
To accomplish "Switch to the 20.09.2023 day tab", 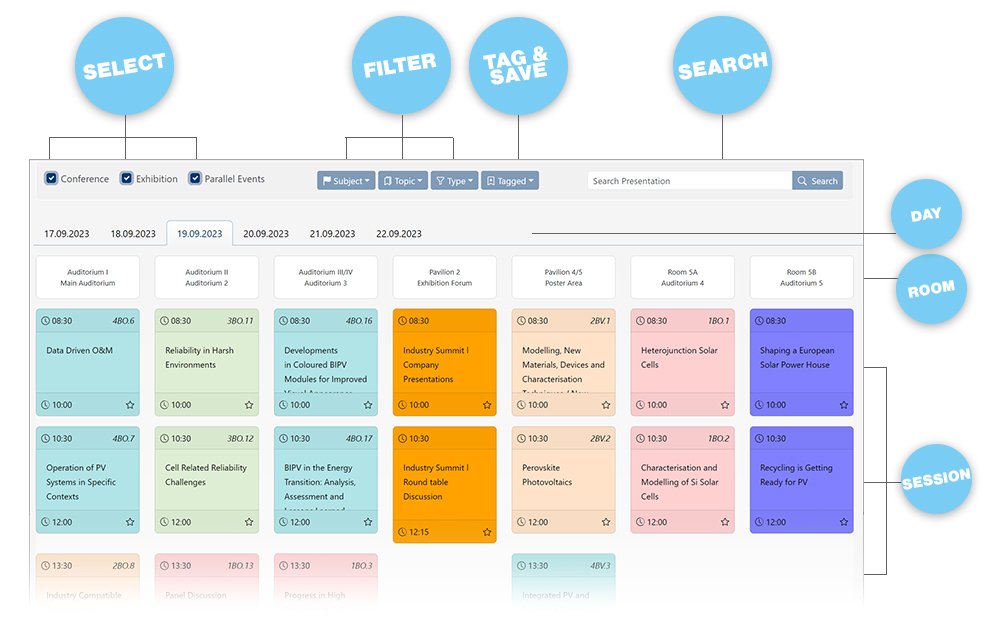I will pyautogui.click(x=266, y=234).
